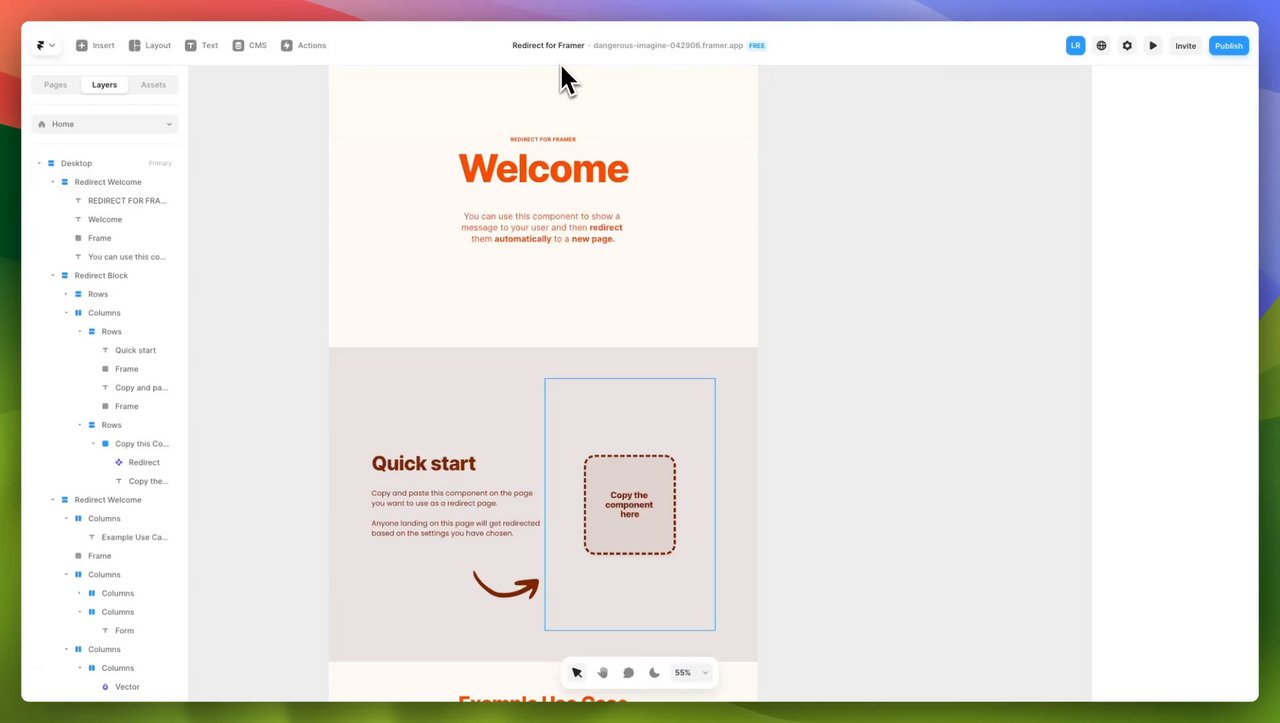
Task: Click the Quick start heading on canvas
Action: 424,463
